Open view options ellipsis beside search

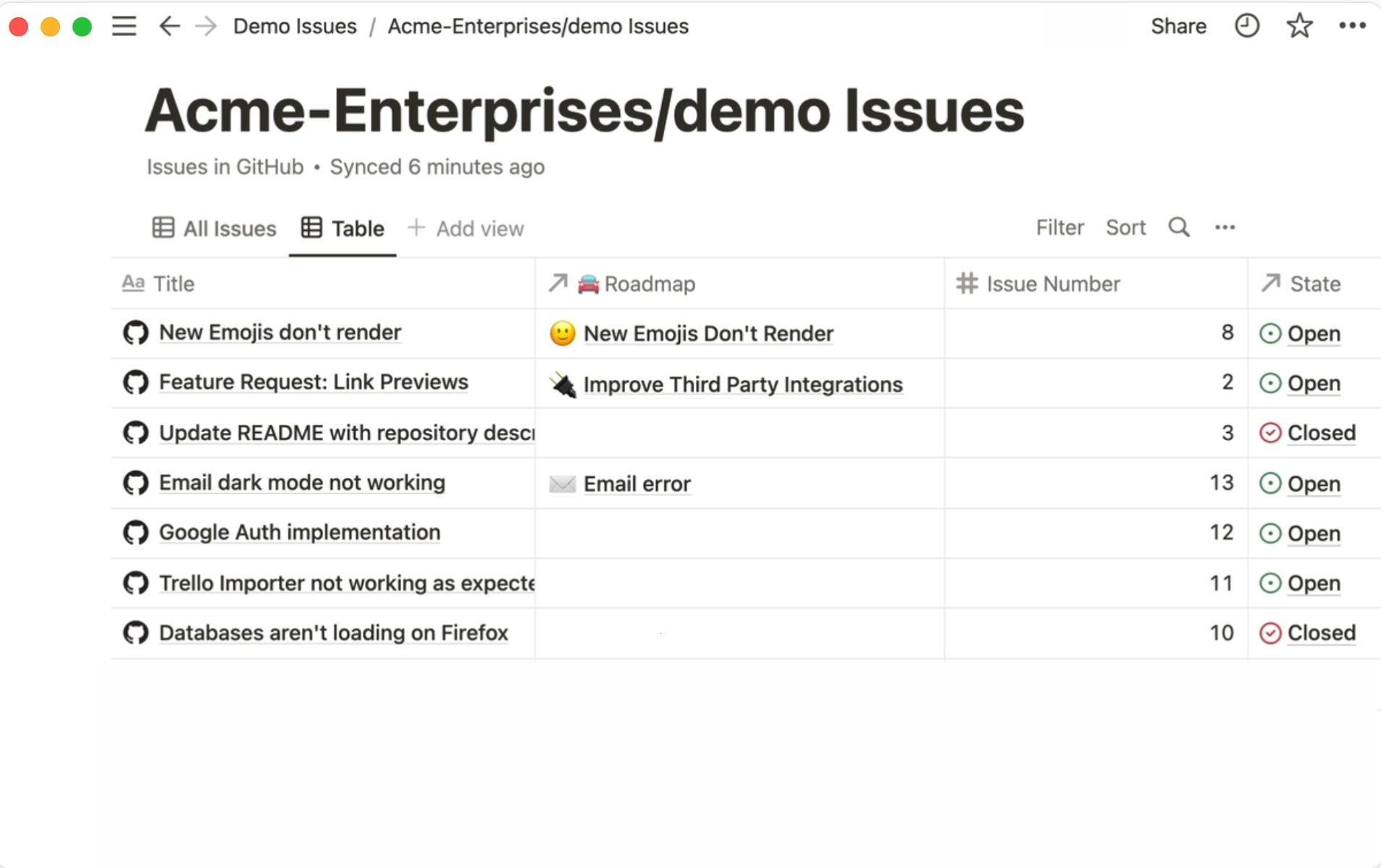pyautogui.click(x=1225, y=227)
